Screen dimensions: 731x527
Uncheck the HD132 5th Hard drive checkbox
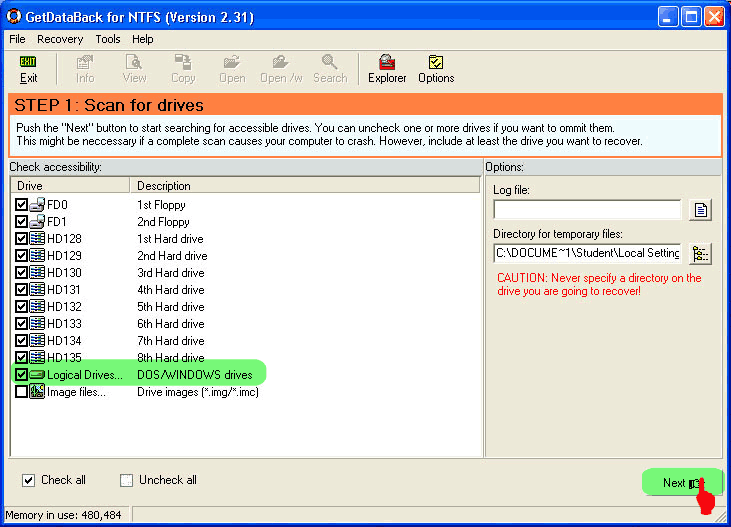tap(21, 306)
